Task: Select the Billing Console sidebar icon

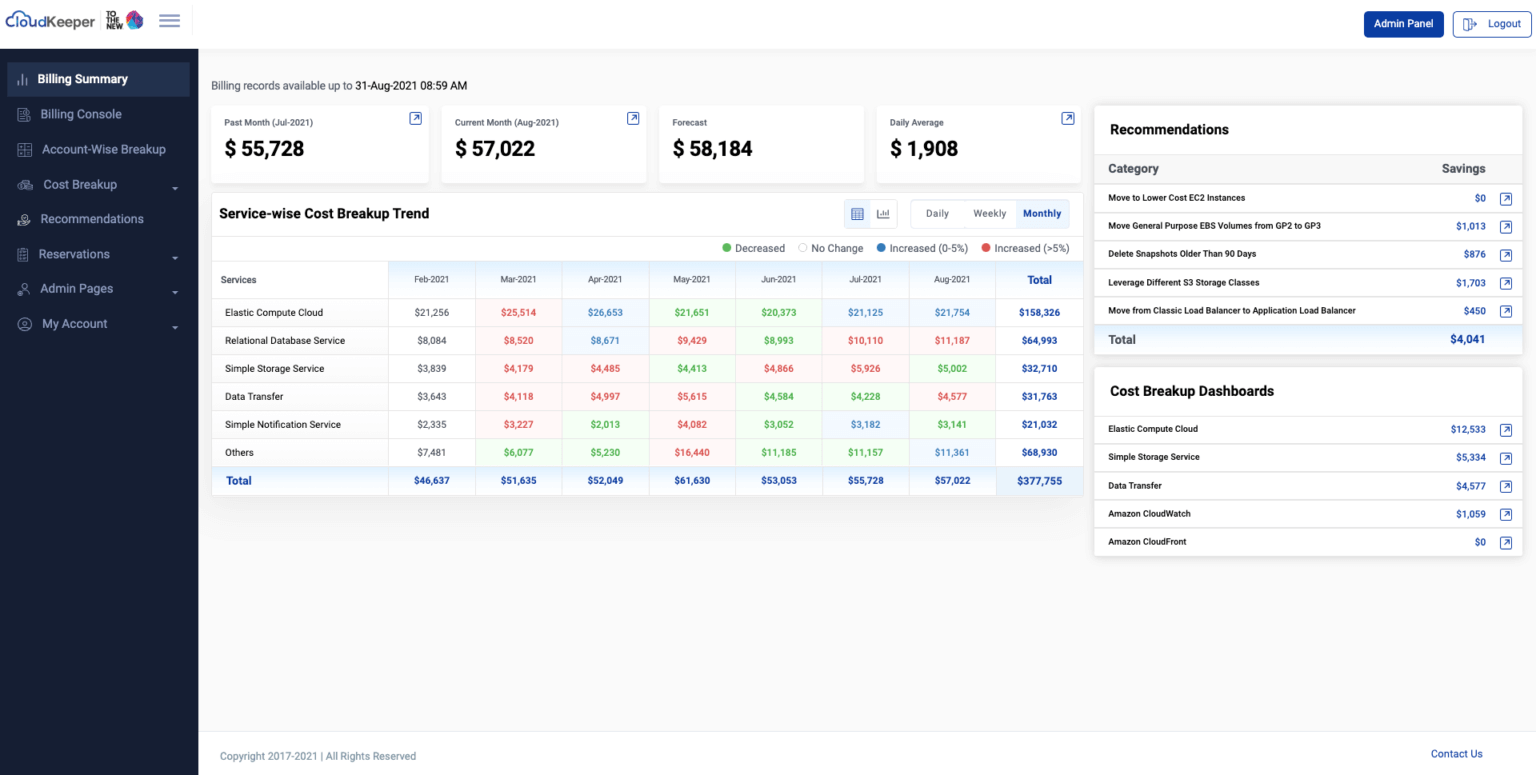Action: tap(22, 114)
